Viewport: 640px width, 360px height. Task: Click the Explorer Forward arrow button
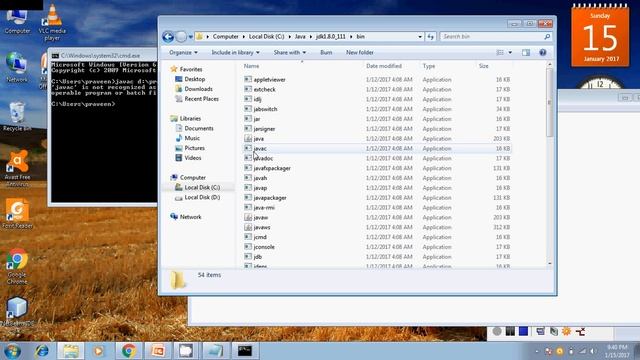(x=181, y=37)
